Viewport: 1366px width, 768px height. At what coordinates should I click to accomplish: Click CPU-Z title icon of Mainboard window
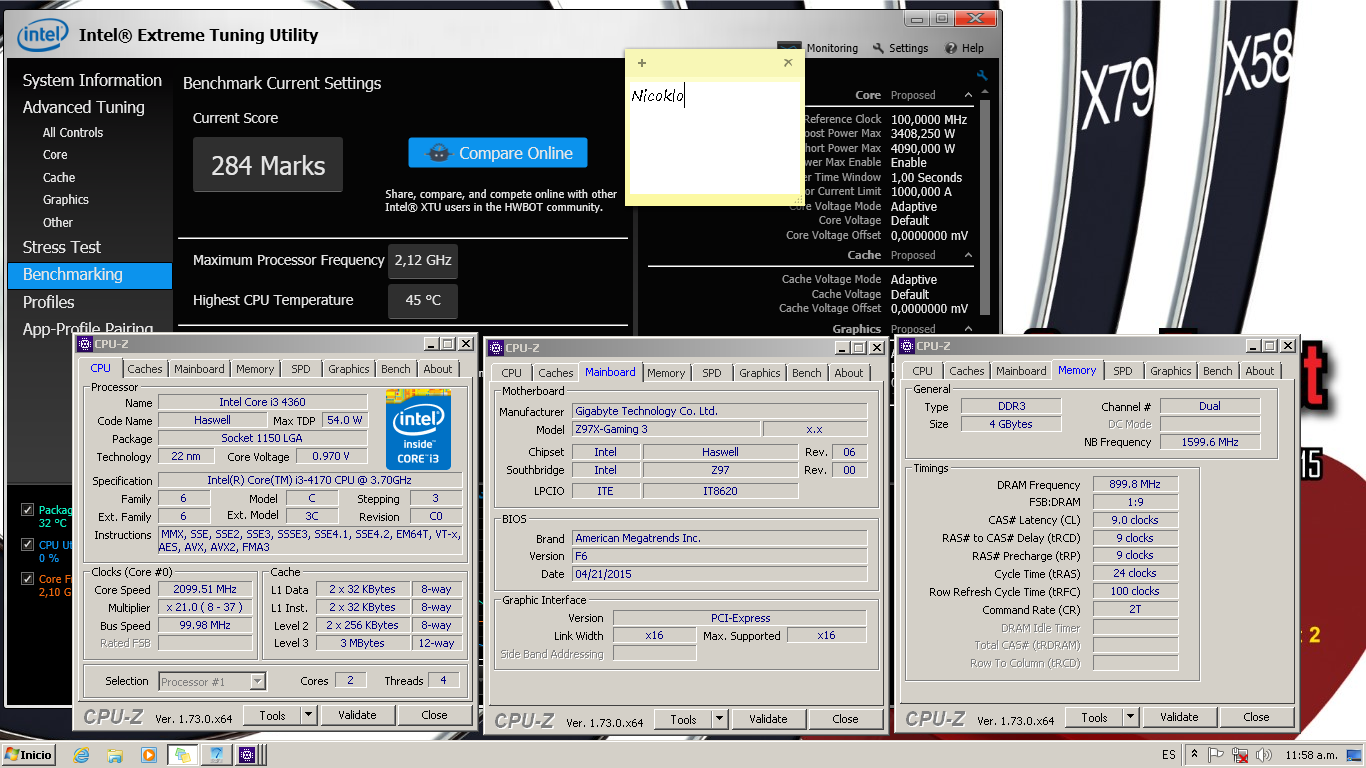coord(496,348)
